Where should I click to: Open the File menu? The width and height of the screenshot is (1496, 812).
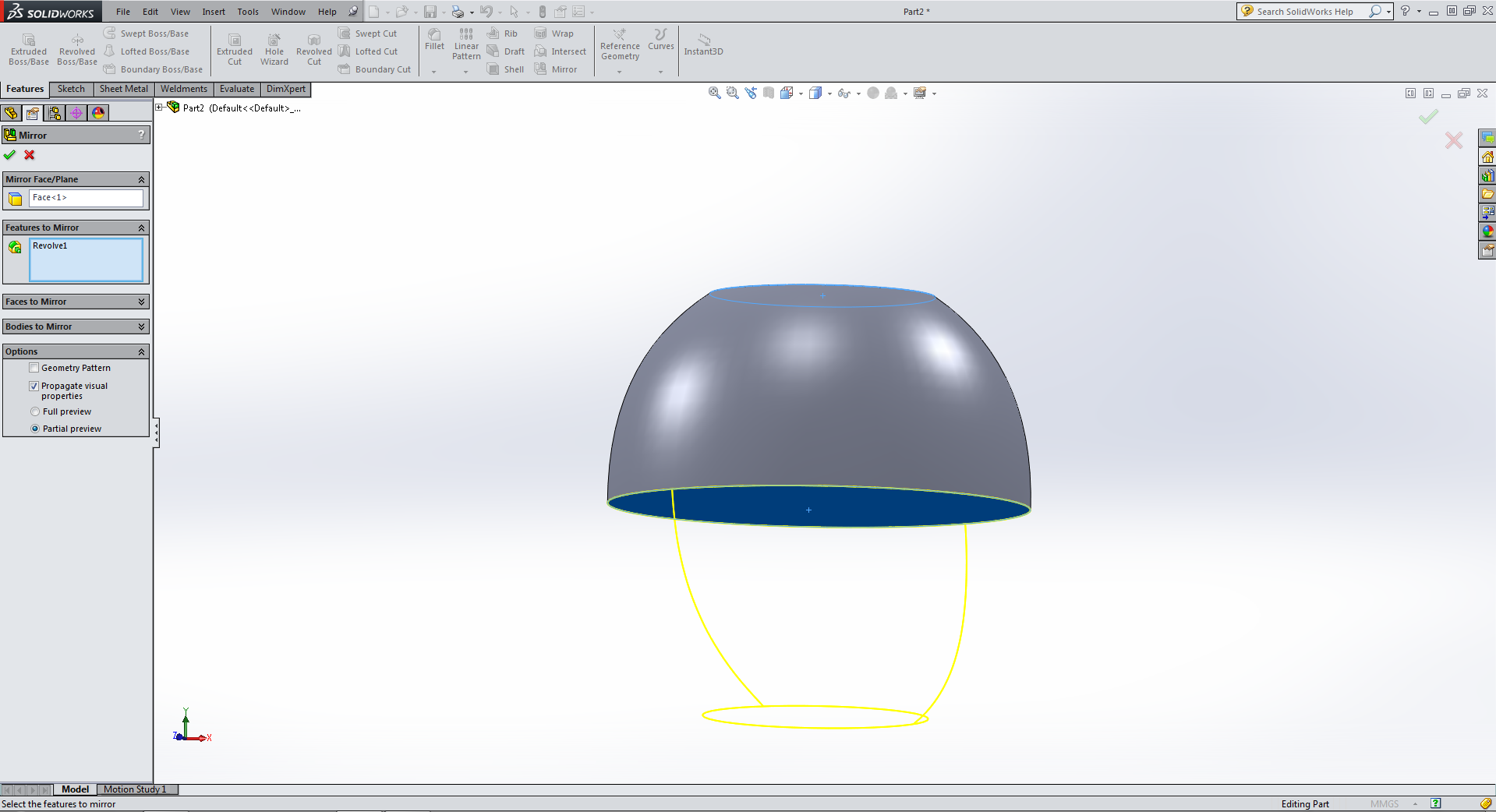[x=123, y=12]
